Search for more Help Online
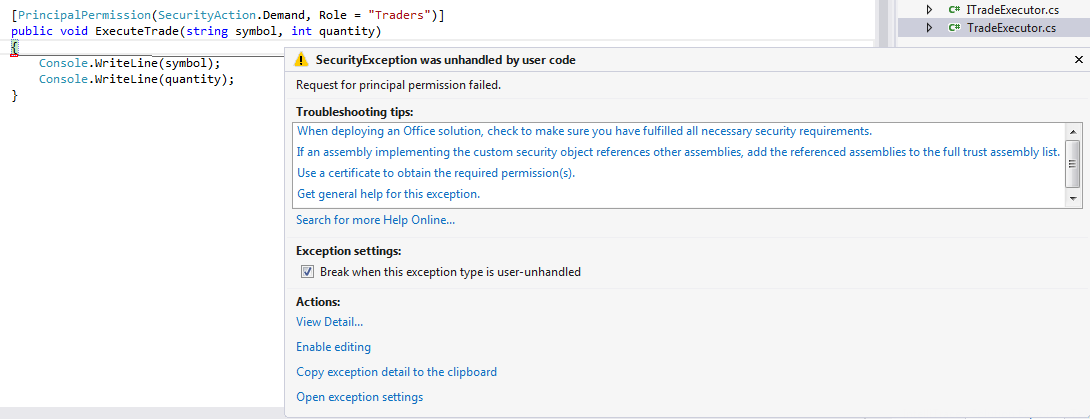1090x419 pixels. (x=375, y=220)
